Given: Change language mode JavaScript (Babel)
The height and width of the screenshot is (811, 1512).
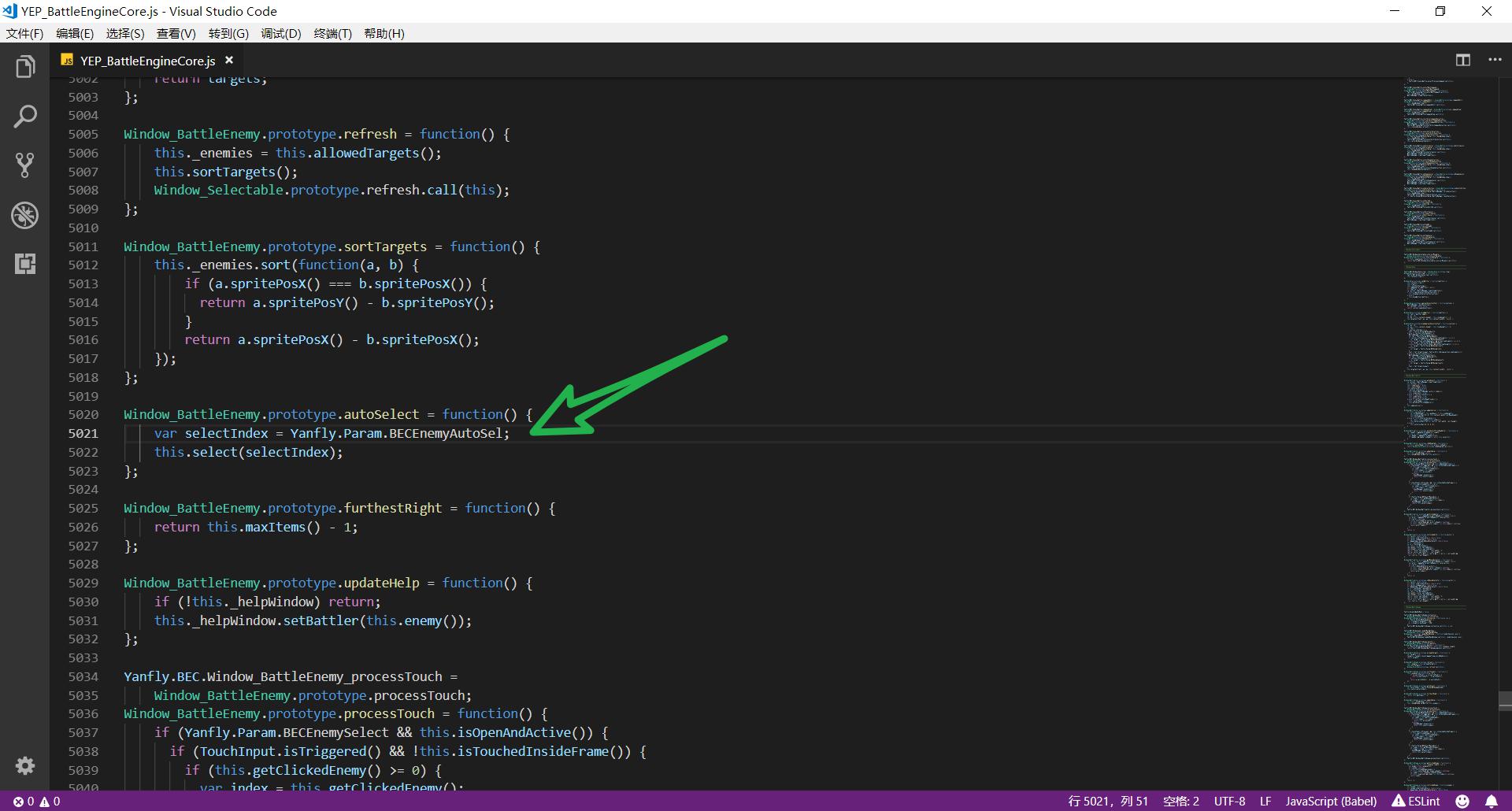Looking at the screenshot, I should (x=1331, y=801).
